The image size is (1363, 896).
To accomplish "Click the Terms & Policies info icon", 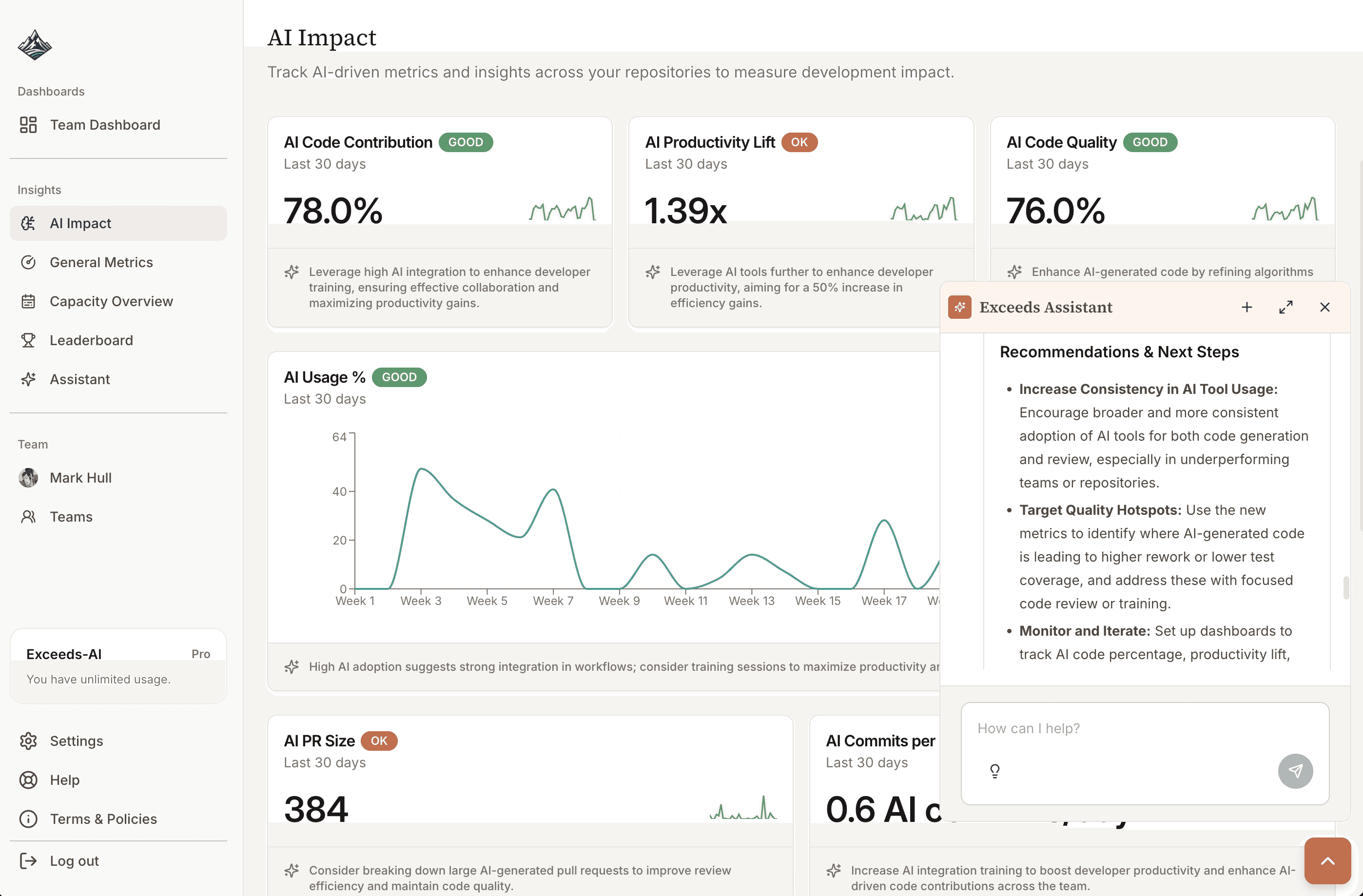I will (x=28, y=818).
